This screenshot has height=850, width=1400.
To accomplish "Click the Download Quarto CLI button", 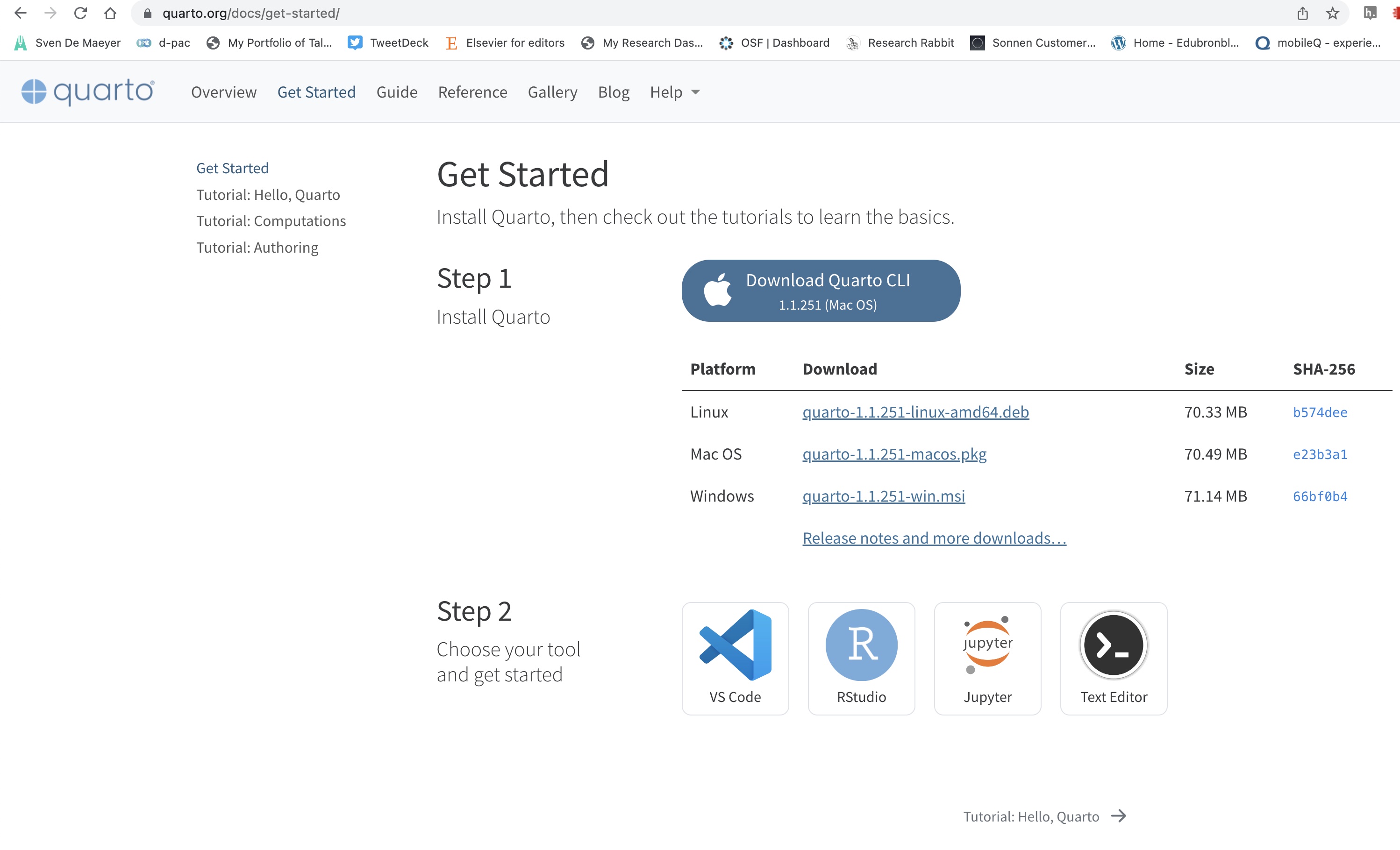I will click(x=821, y=290).
